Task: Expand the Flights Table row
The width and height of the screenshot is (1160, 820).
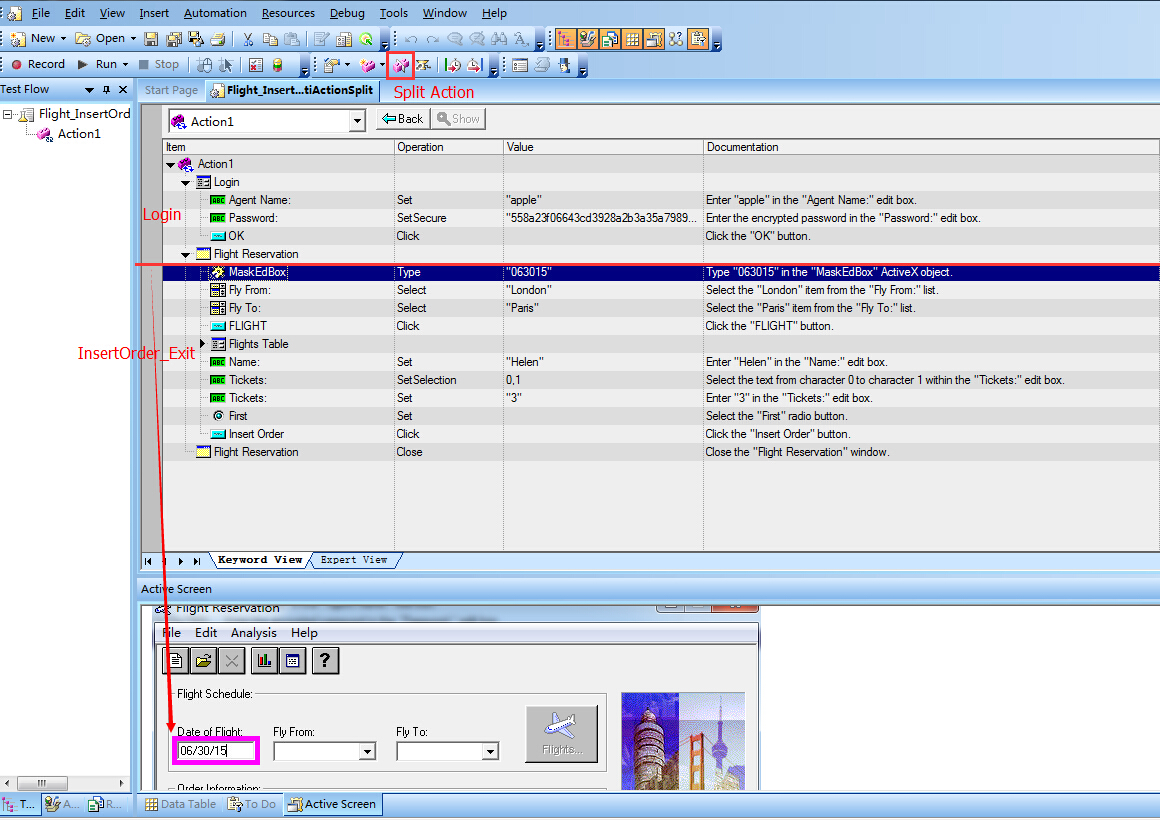Action: coord(203,344)
